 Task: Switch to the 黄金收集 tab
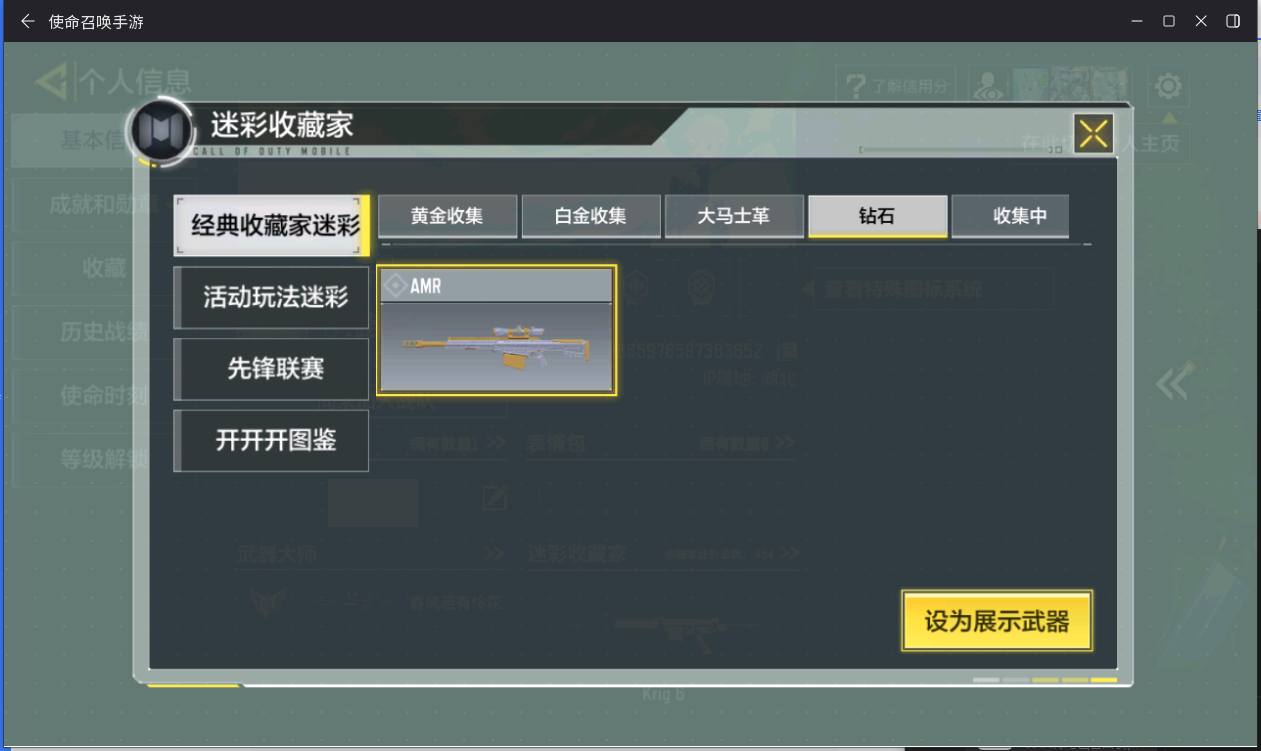(447, 216)
